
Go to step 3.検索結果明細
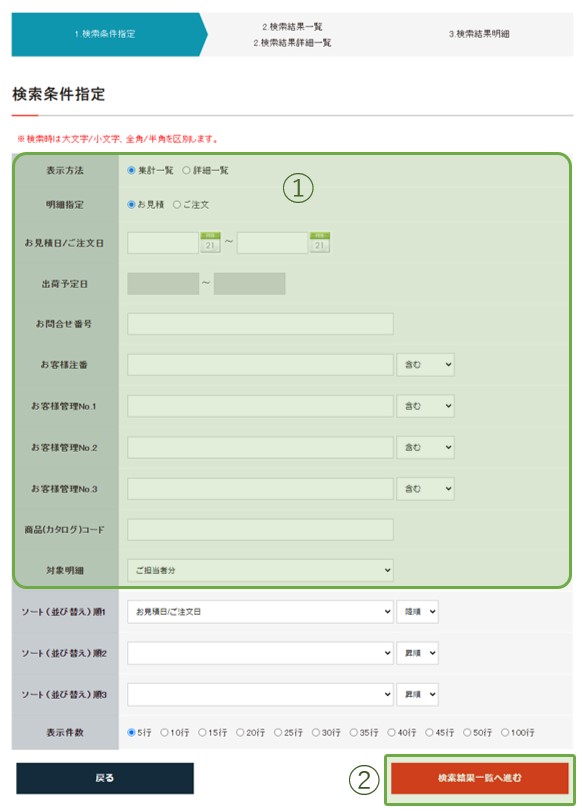point(479,34)
